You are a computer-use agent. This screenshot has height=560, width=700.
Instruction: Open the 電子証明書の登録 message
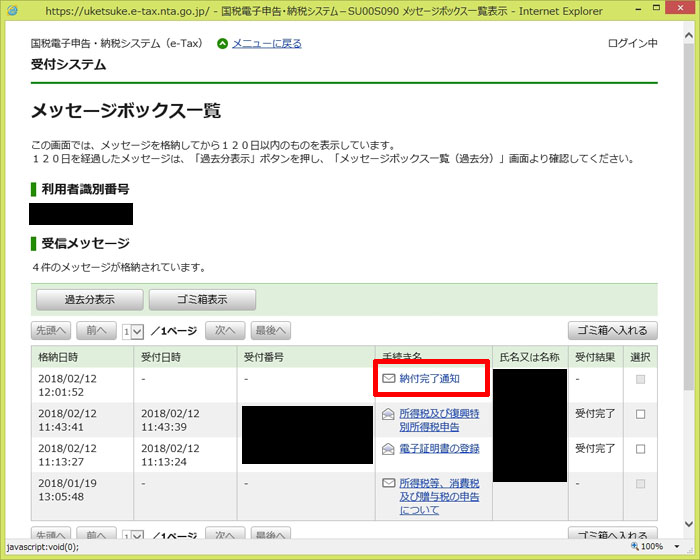[439, 449]
